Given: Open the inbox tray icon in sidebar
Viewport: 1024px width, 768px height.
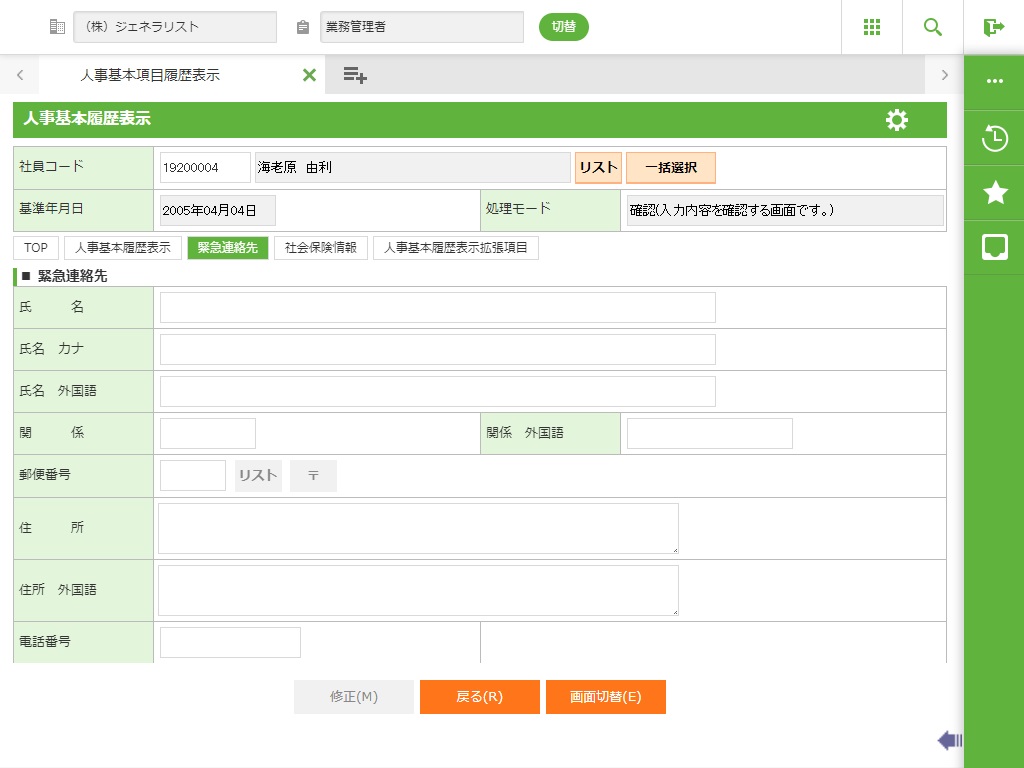Looking at the screenshot, I should (994, 248).
